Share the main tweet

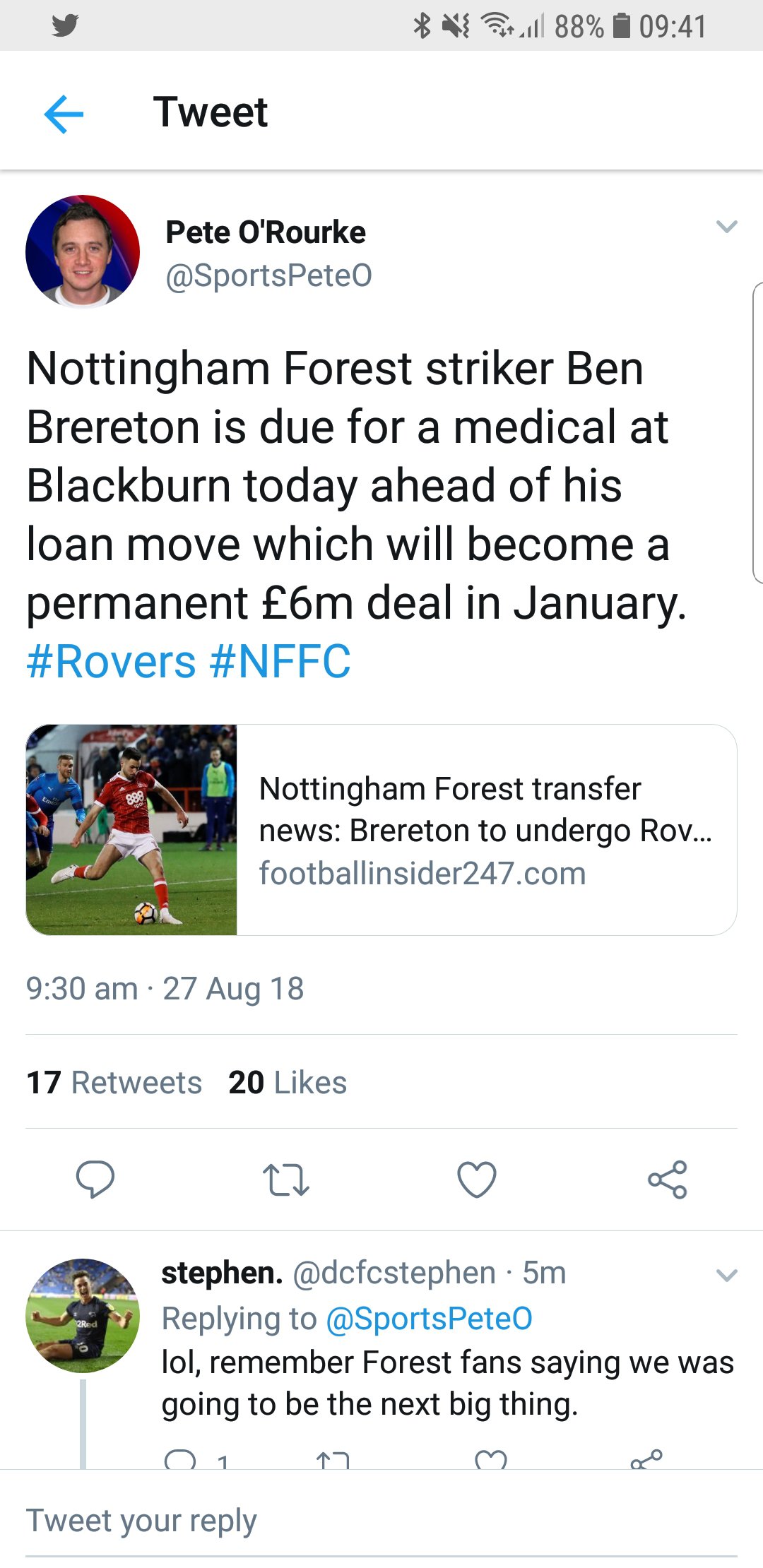(x=668, y=1179)
